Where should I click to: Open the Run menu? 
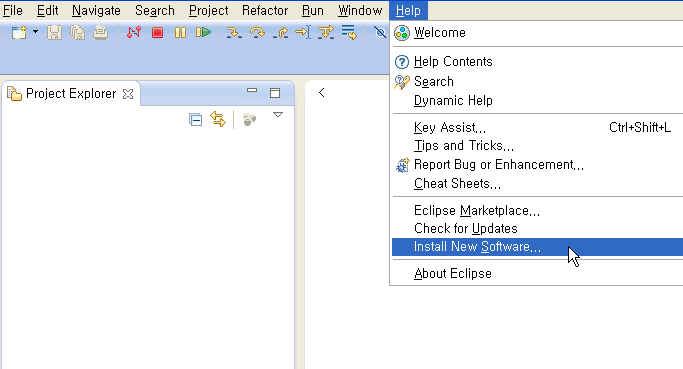312,10
